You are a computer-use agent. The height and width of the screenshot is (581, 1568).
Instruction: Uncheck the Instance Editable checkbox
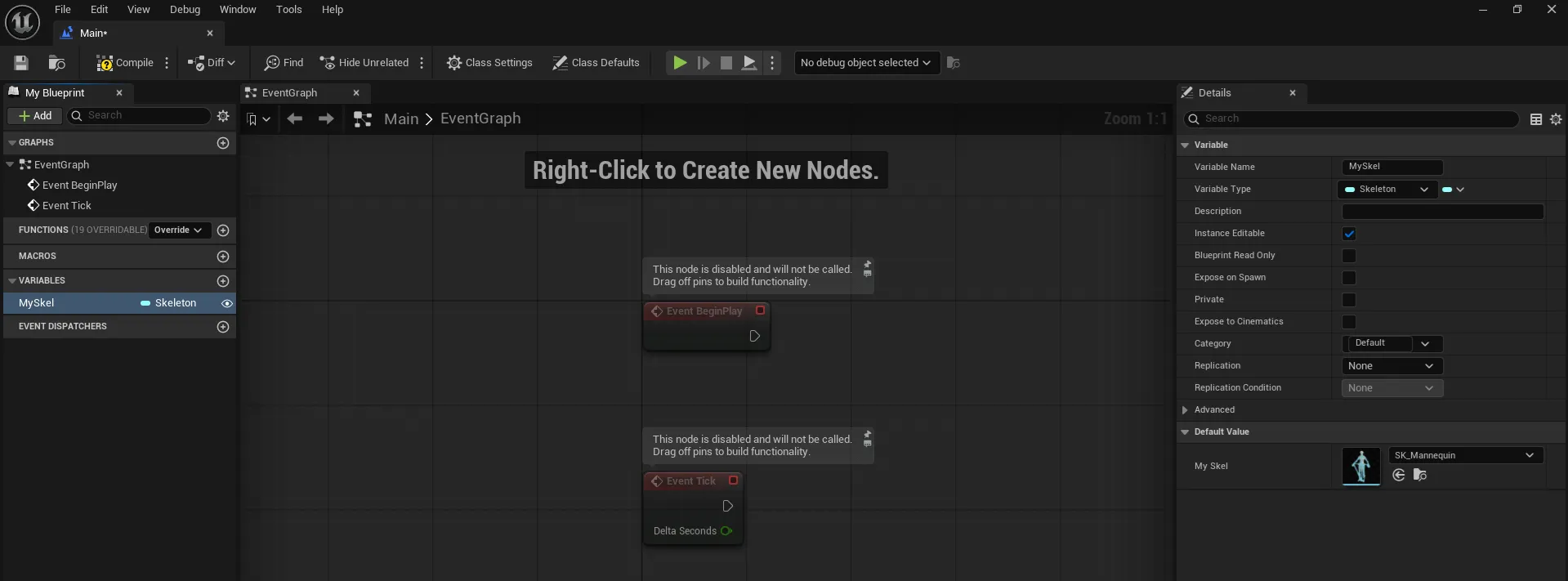pos(1349,234)
